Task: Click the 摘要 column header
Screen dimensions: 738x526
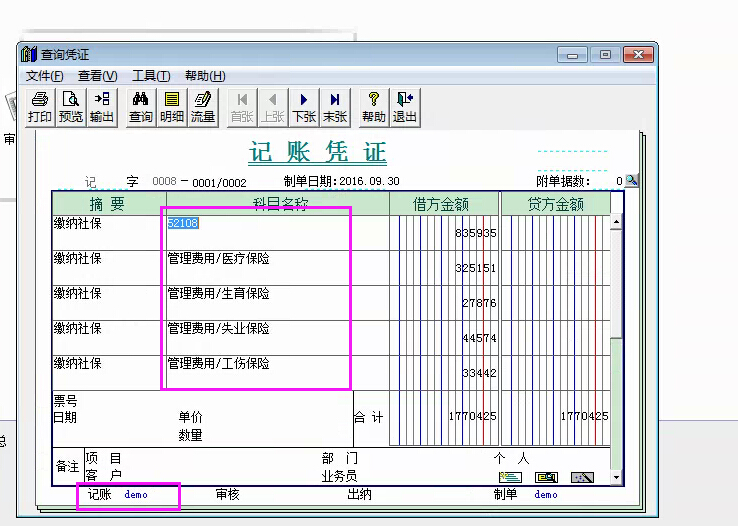Action: pos(109,204)
